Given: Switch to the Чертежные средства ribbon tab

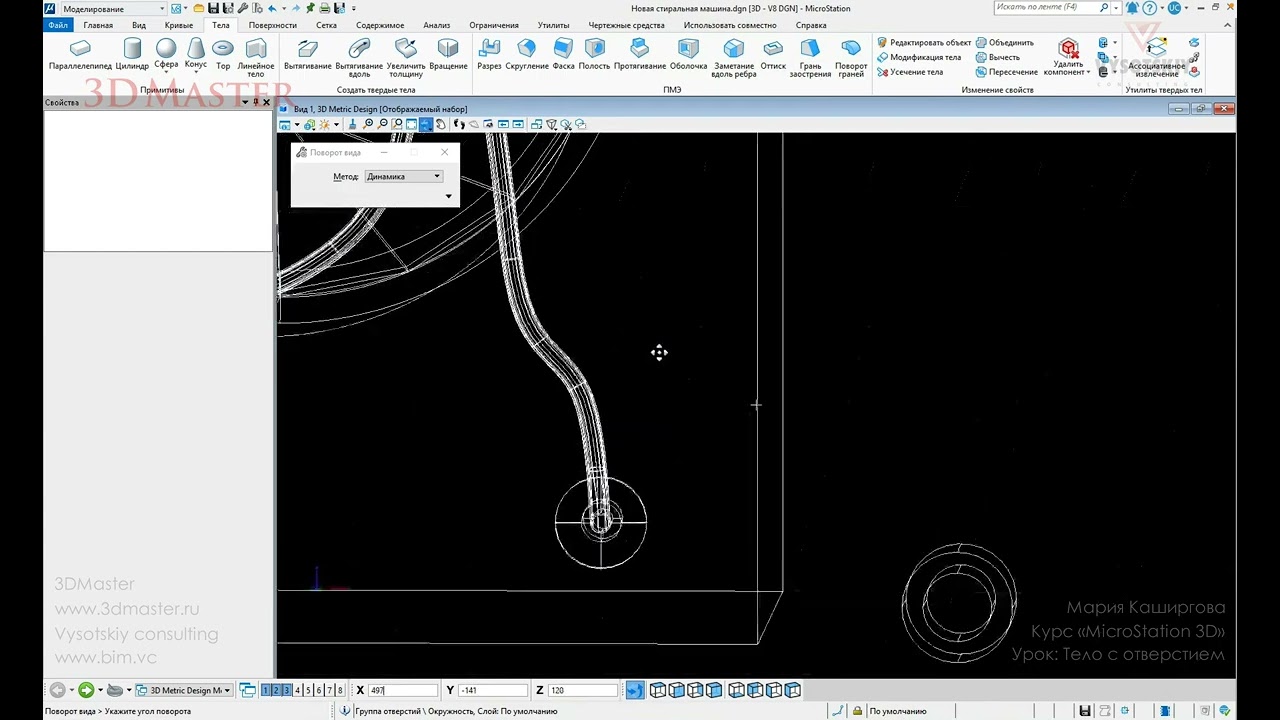Looking at the screenshot, I should coord(626,25).
